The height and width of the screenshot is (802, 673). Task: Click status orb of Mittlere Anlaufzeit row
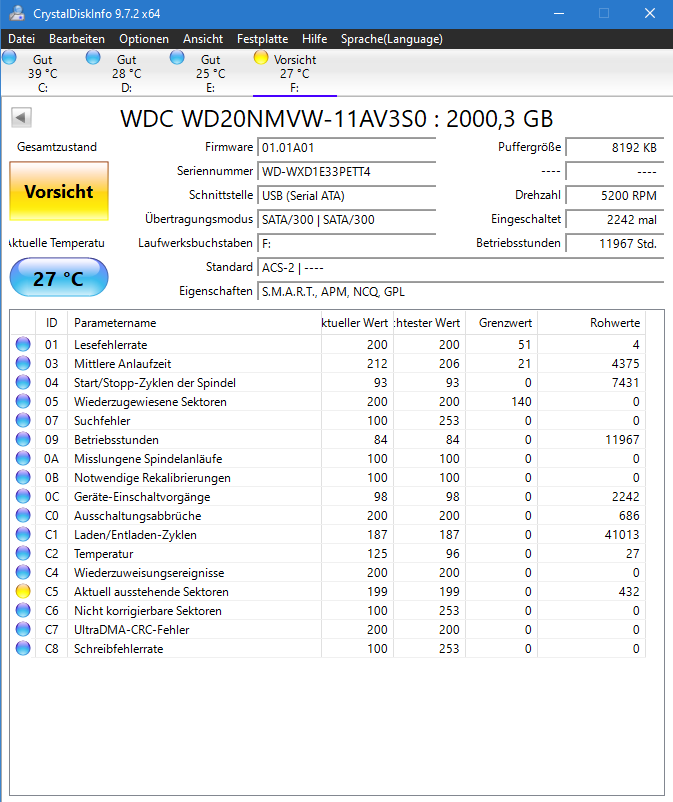(x=23, y=363)
